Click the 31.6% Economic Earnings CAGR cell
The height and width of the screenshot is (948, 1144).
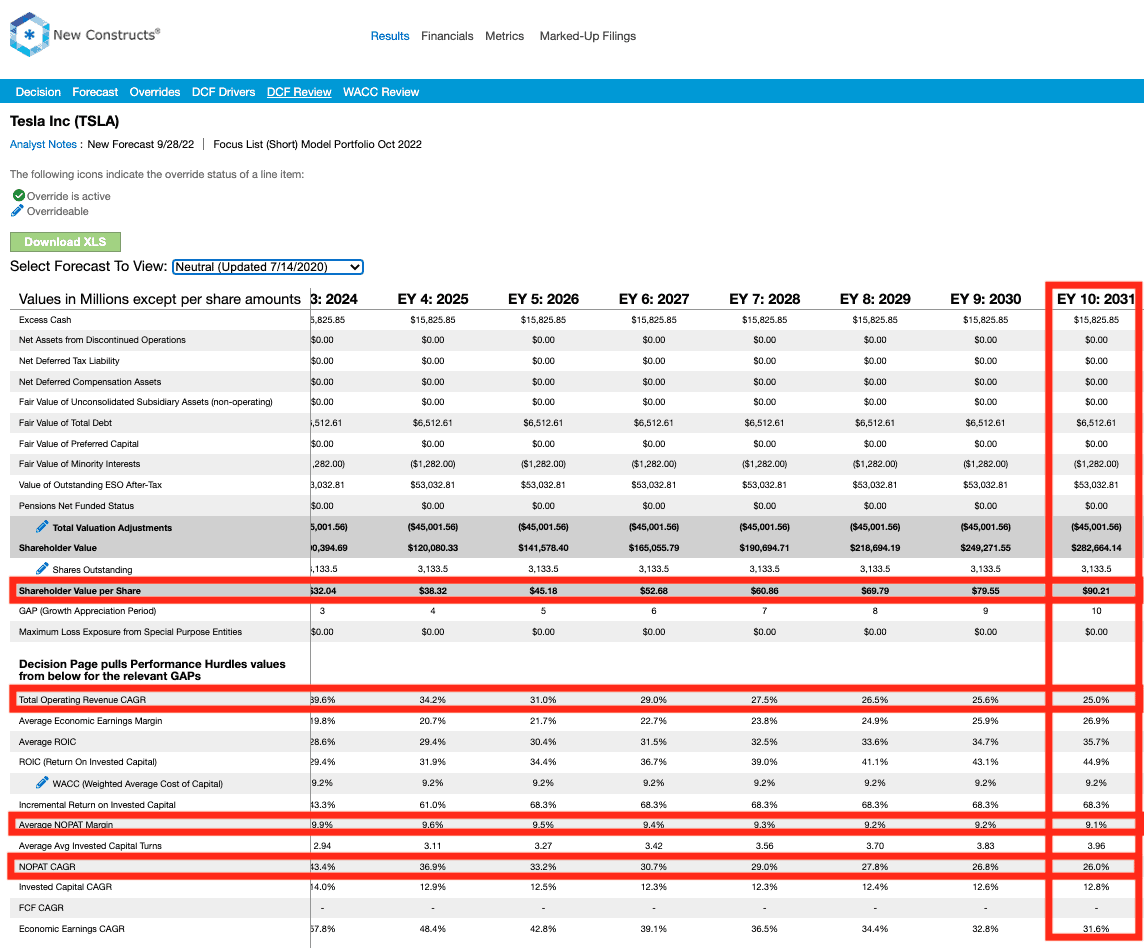[1096, 929]
